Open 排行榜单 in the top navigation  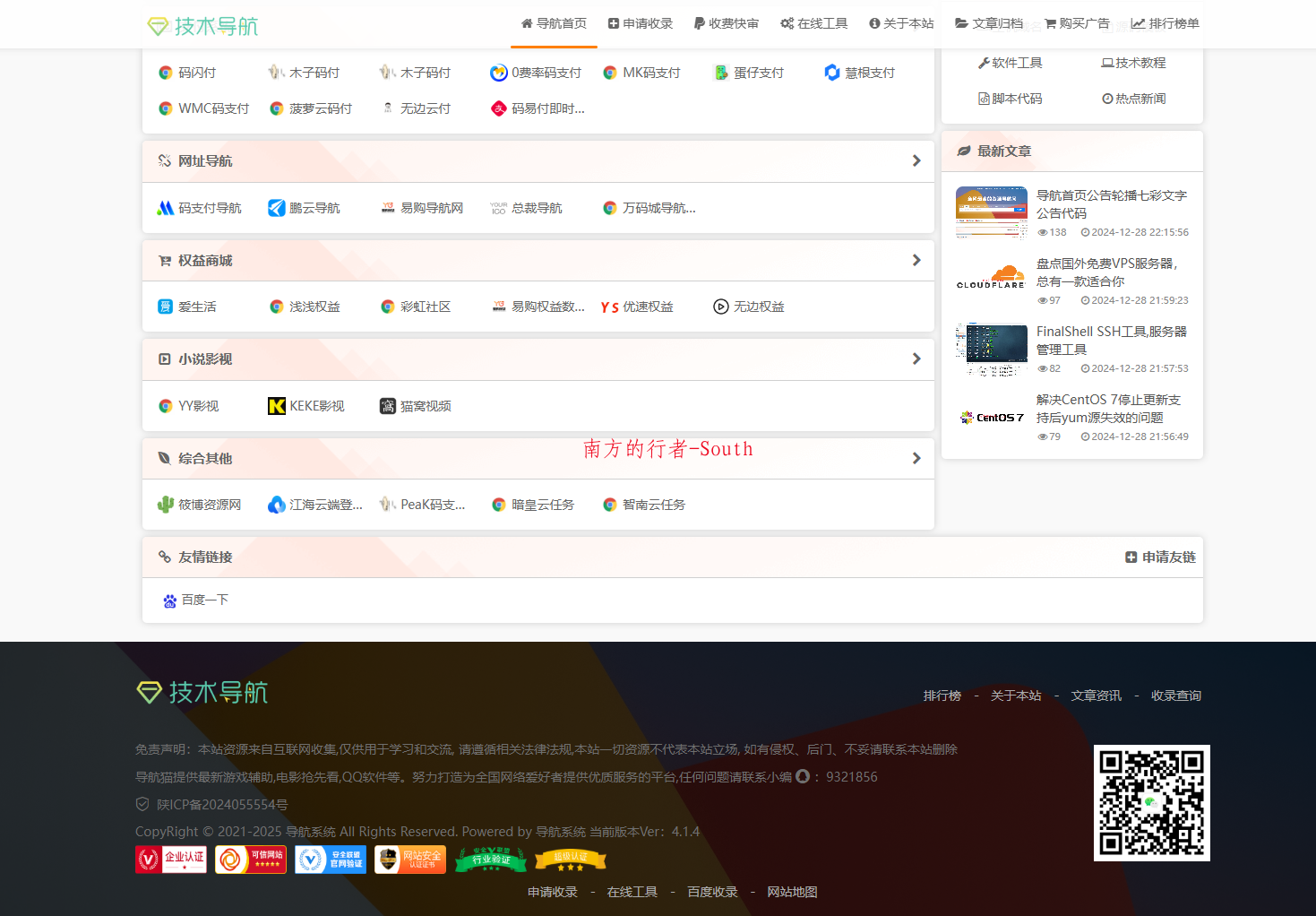1165,23
